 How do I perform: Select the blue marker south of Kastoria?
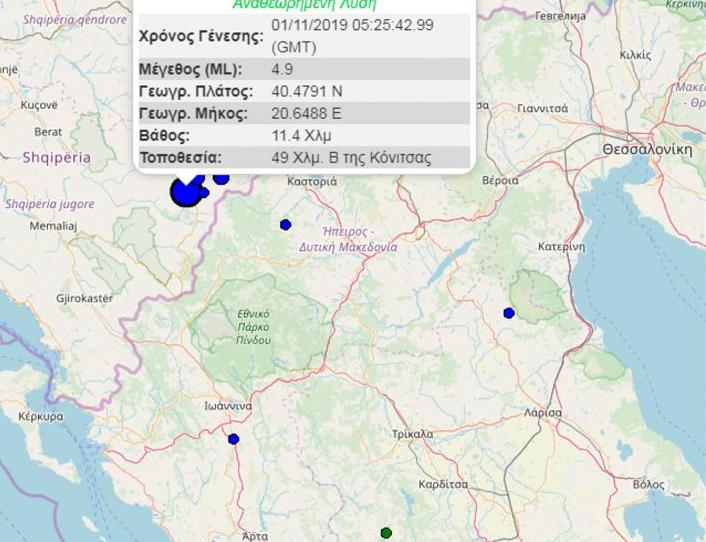pyautogui.click(x=286, y=224)
